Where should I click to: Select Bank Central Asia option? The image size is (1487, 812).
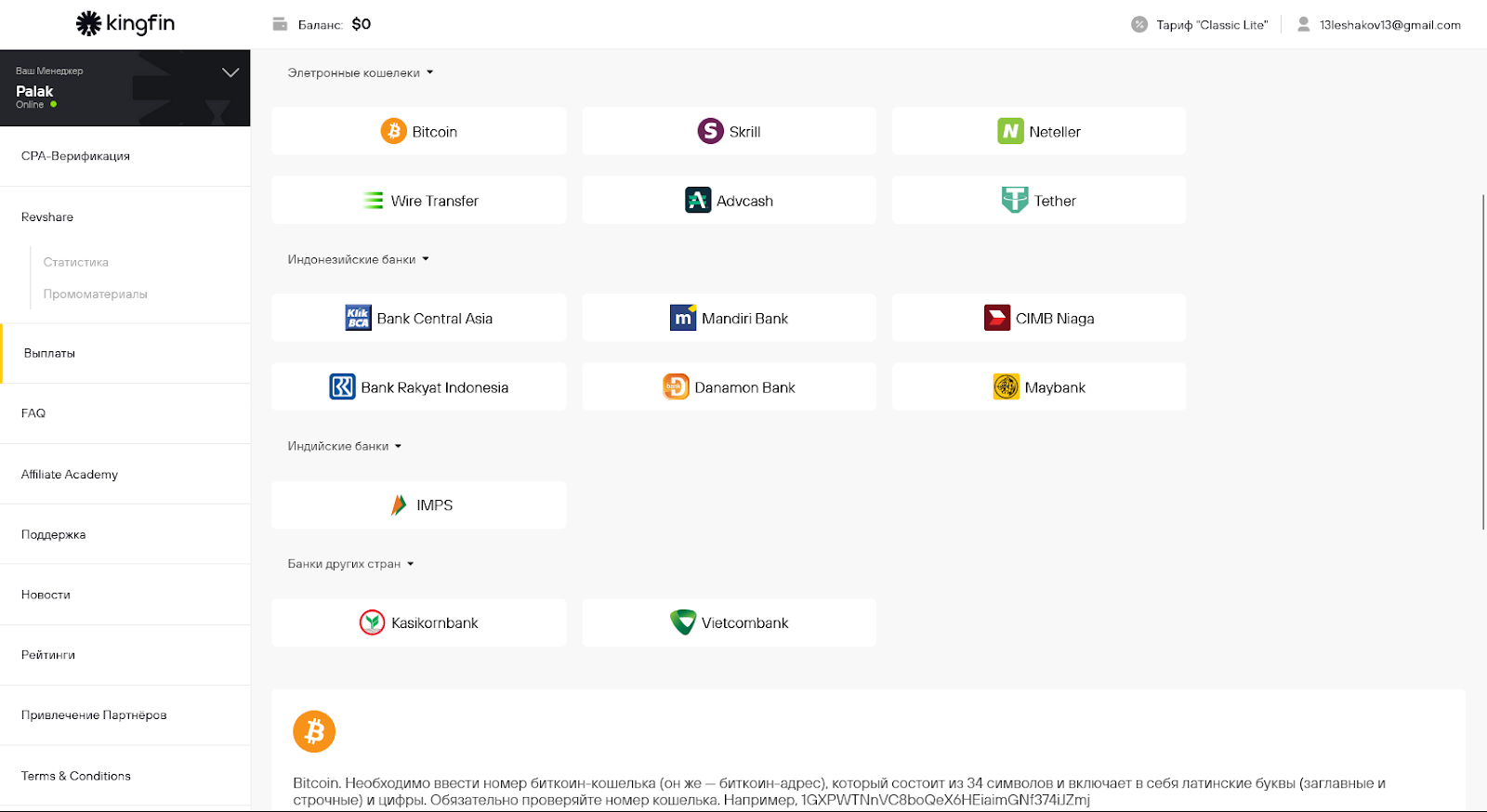[x=419, y=318]
